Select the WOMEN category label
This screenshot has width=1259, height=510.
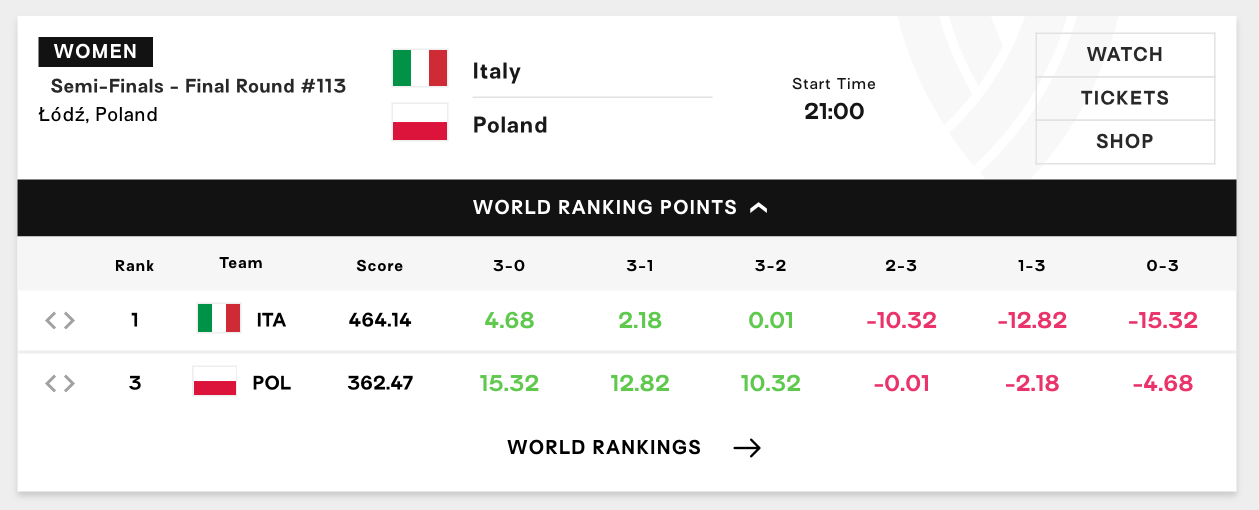click(x=95, y=51)
